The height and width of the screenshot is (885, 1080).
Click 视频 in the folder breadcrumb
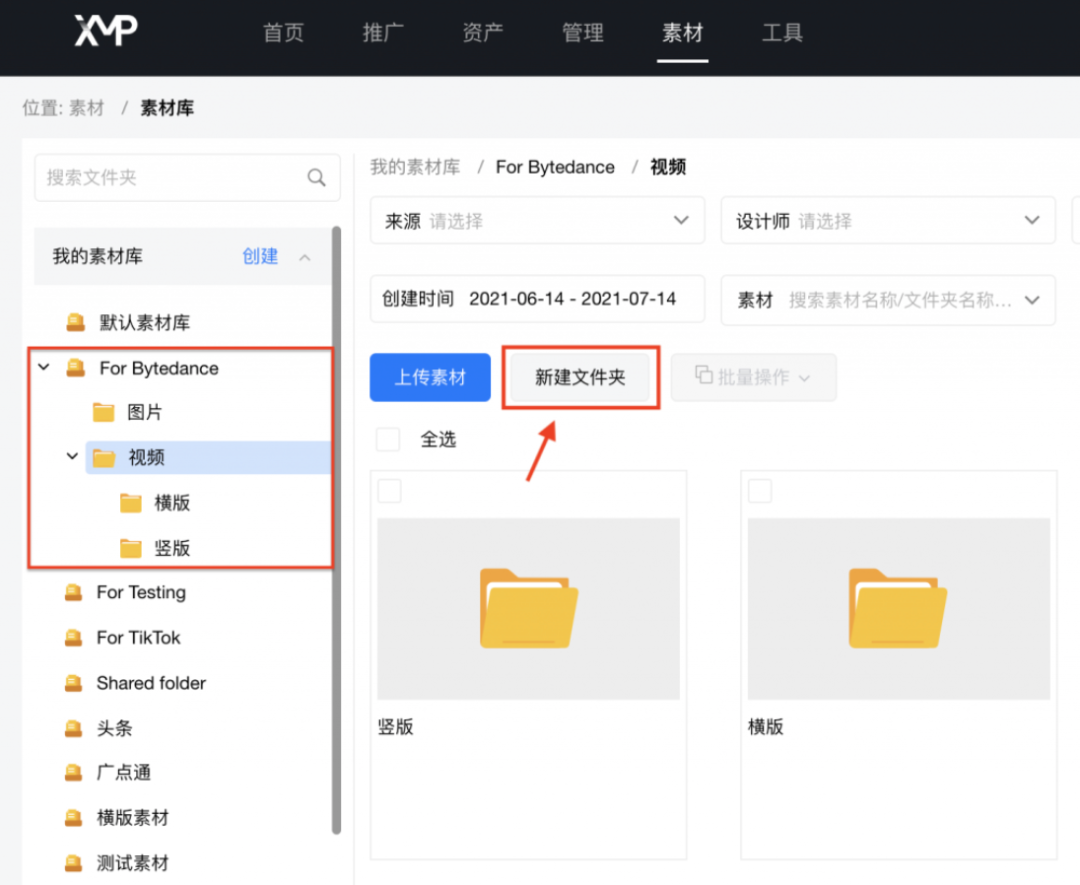click(668, 167)
